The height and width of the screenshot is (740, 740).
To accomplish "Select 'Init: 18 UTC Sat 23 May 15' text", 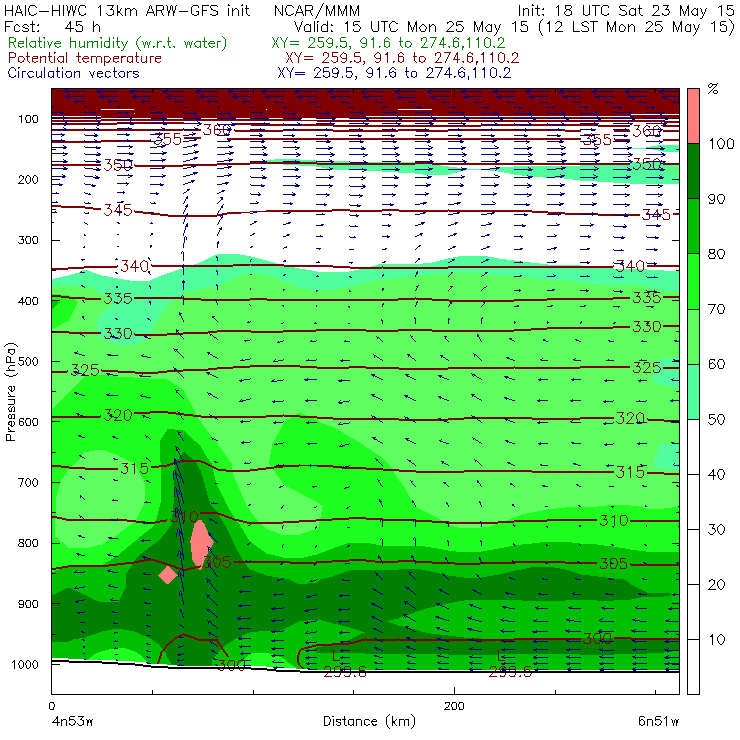I will coord(626,10).
